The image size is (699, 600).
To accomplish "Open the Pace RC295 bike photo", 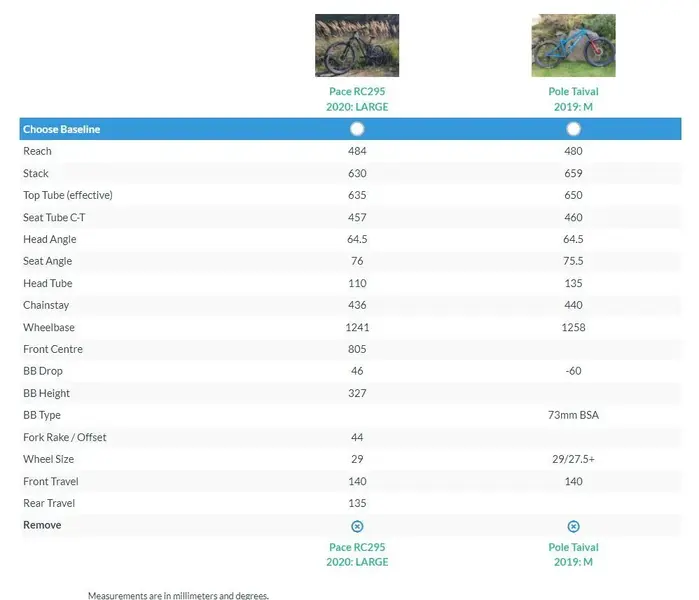I will point(357,45).
